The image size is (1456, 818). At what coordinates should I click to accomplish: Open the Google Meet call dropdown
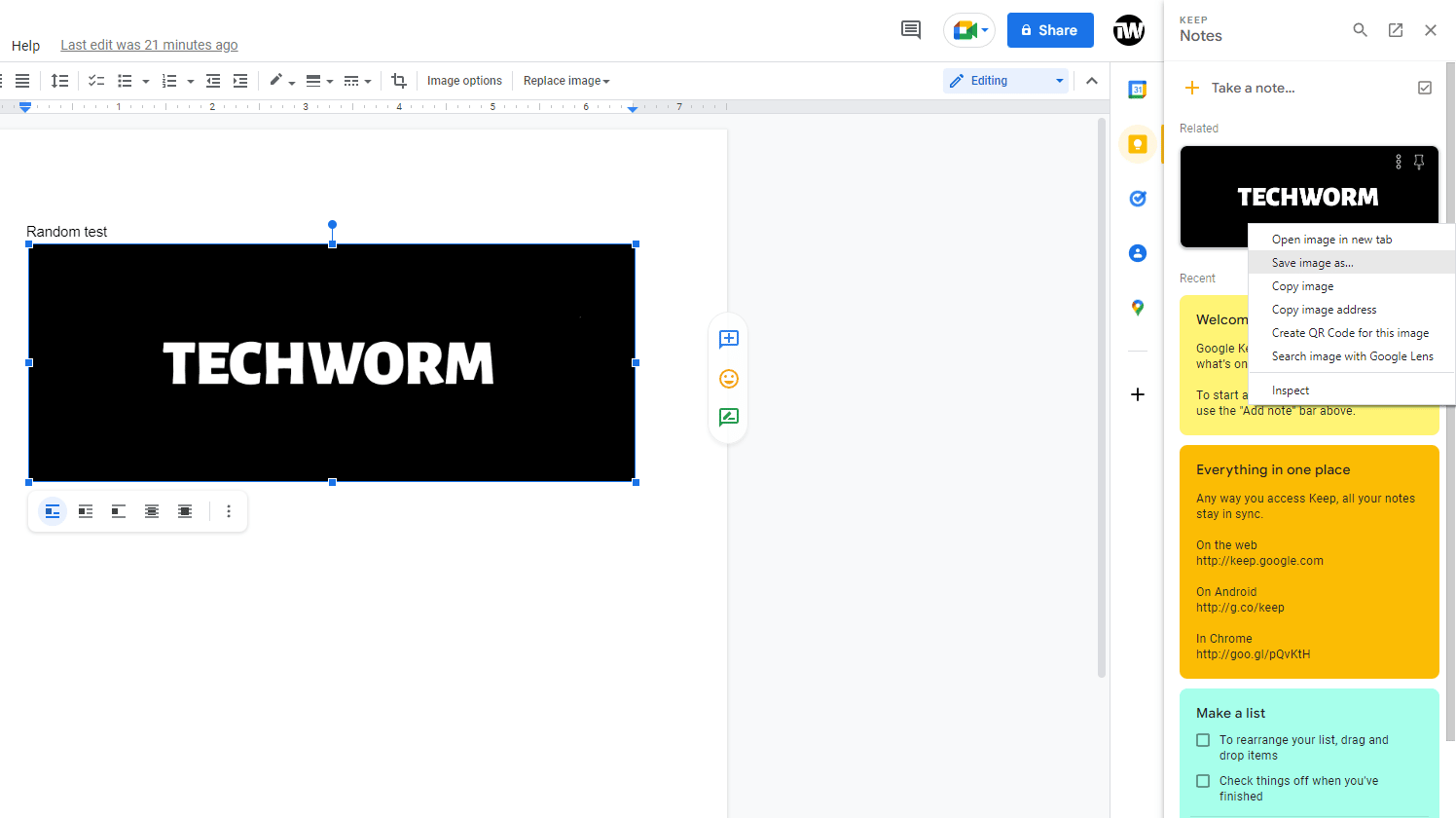pyautogui.click(x=969, y=30)
